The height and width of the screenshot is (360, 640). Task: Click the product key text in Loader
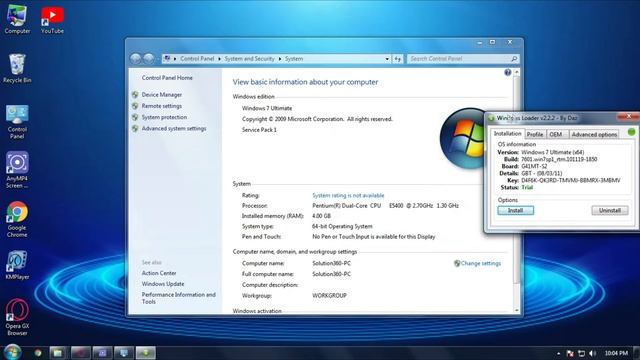(571, 180)
